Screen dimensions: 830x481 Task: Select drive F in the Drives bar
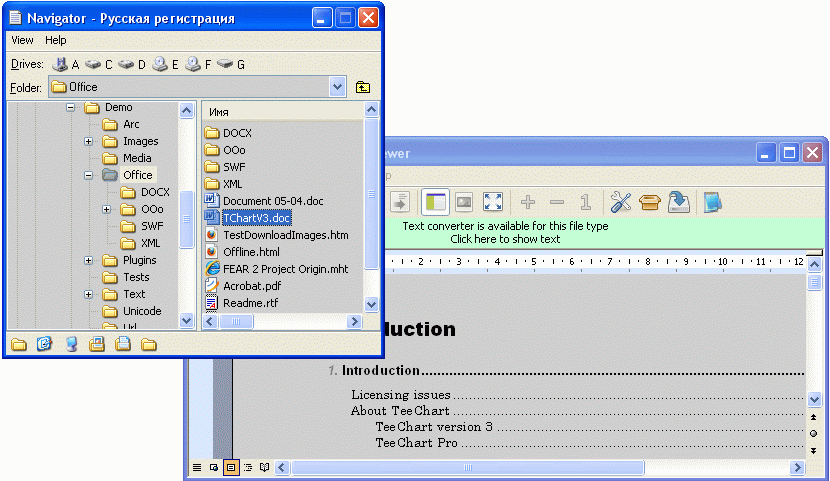[x=198, y=65]
